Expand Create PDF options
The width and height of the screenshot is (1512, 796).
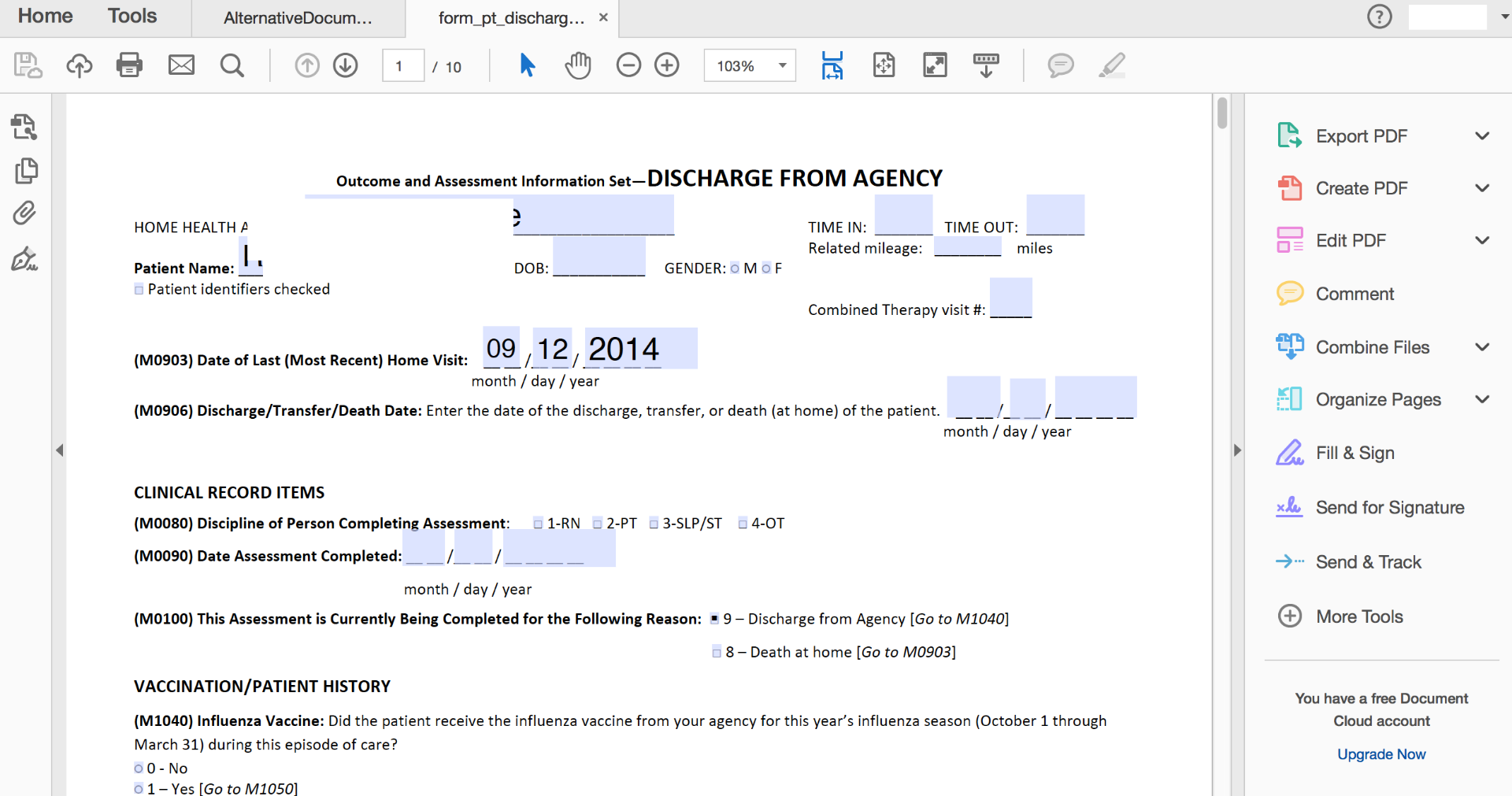[1482, 188]
